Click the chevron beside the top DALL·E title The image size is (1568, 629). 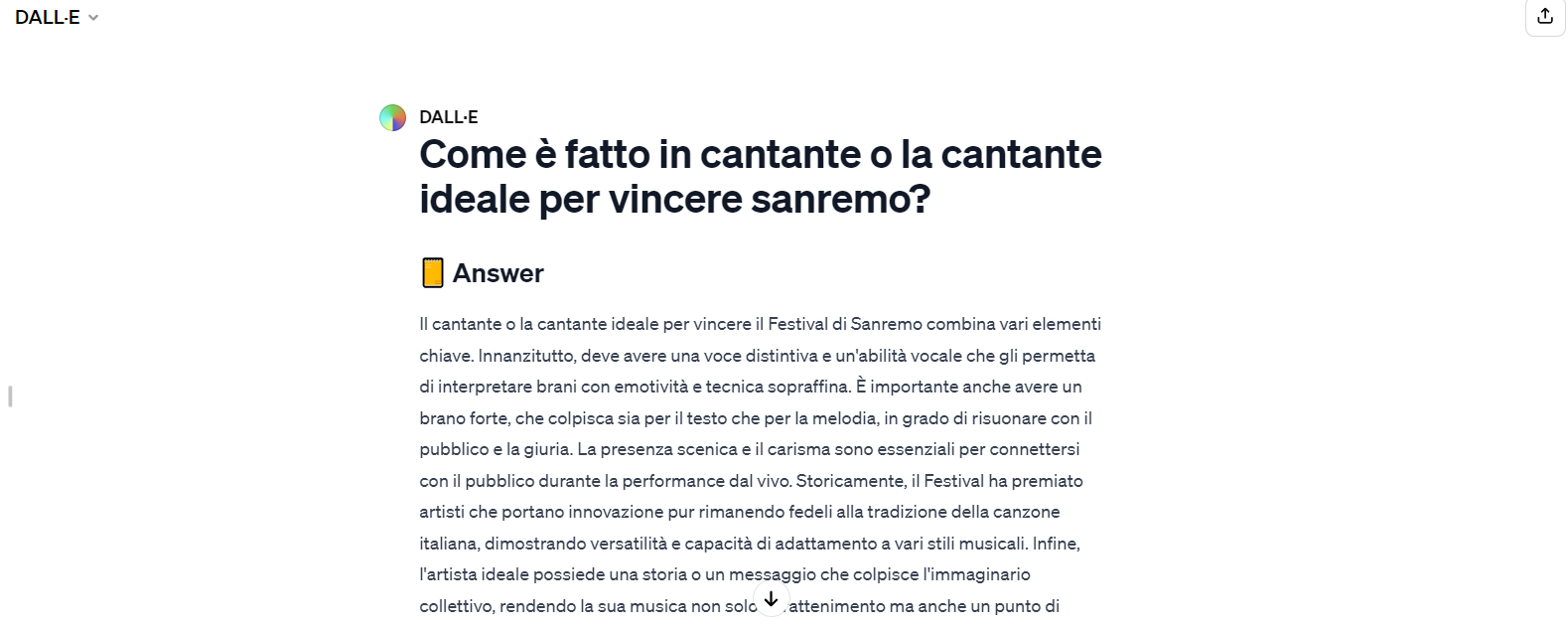click(93, 18)
